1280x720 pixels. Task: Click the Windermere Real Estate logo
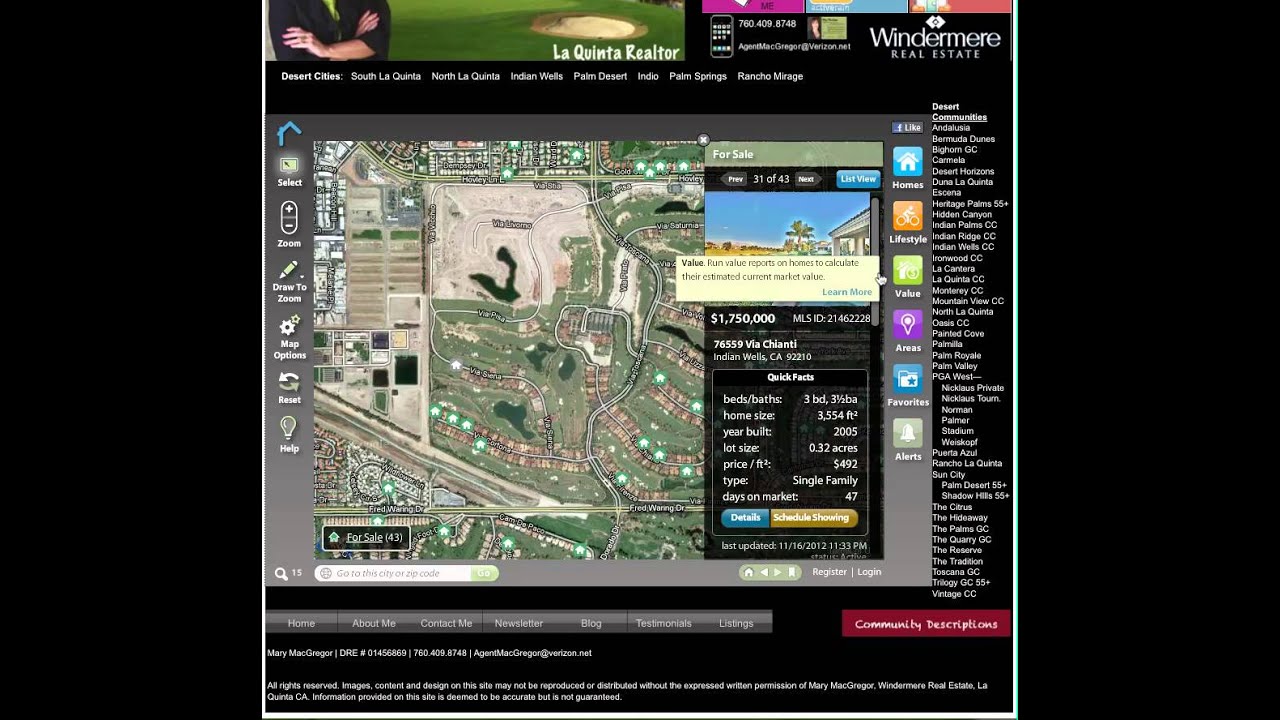click(935, 37)
